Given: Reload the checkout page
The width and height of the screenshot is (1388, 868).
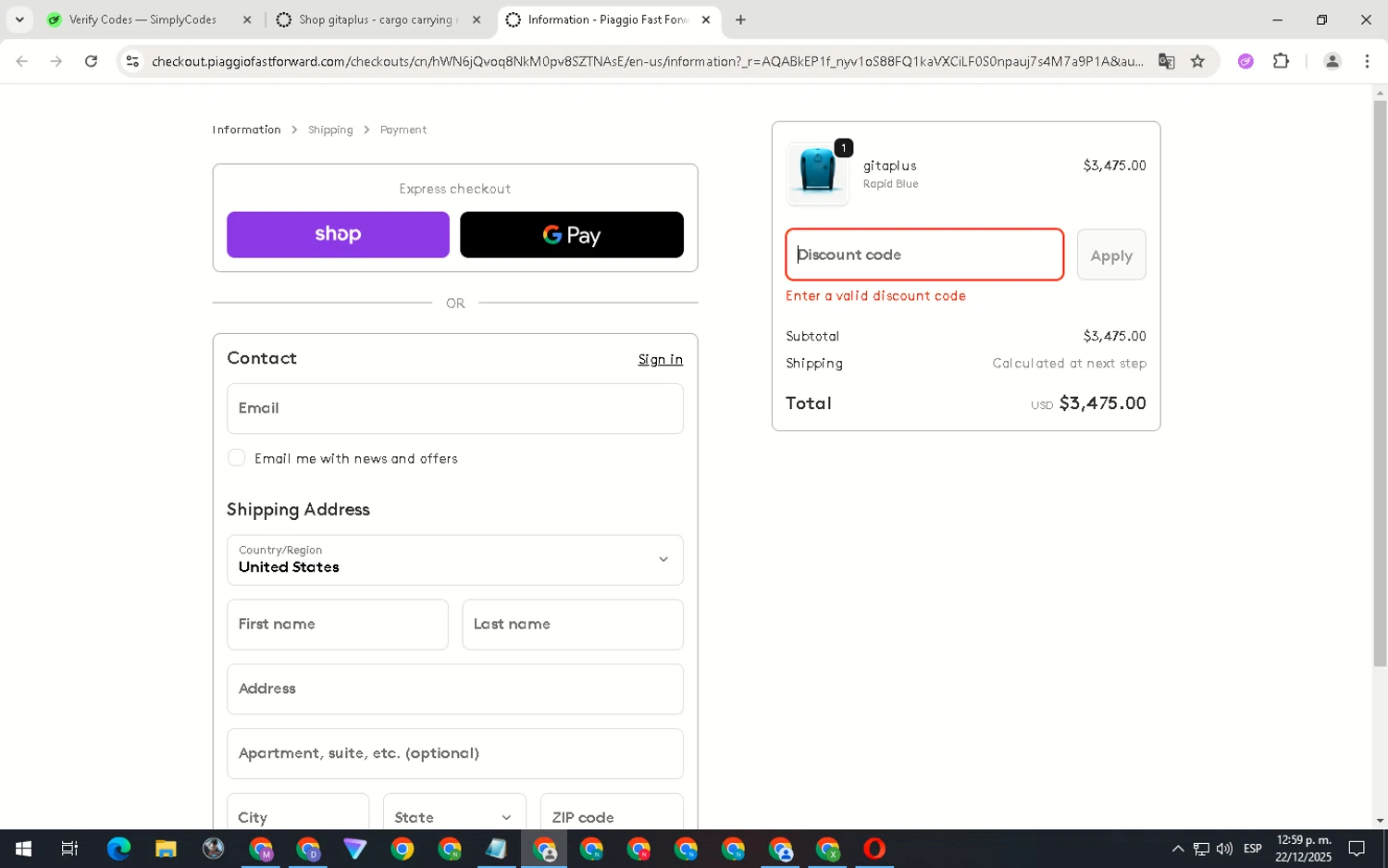Looking at the screenshot, I should [x=91, y=61].
